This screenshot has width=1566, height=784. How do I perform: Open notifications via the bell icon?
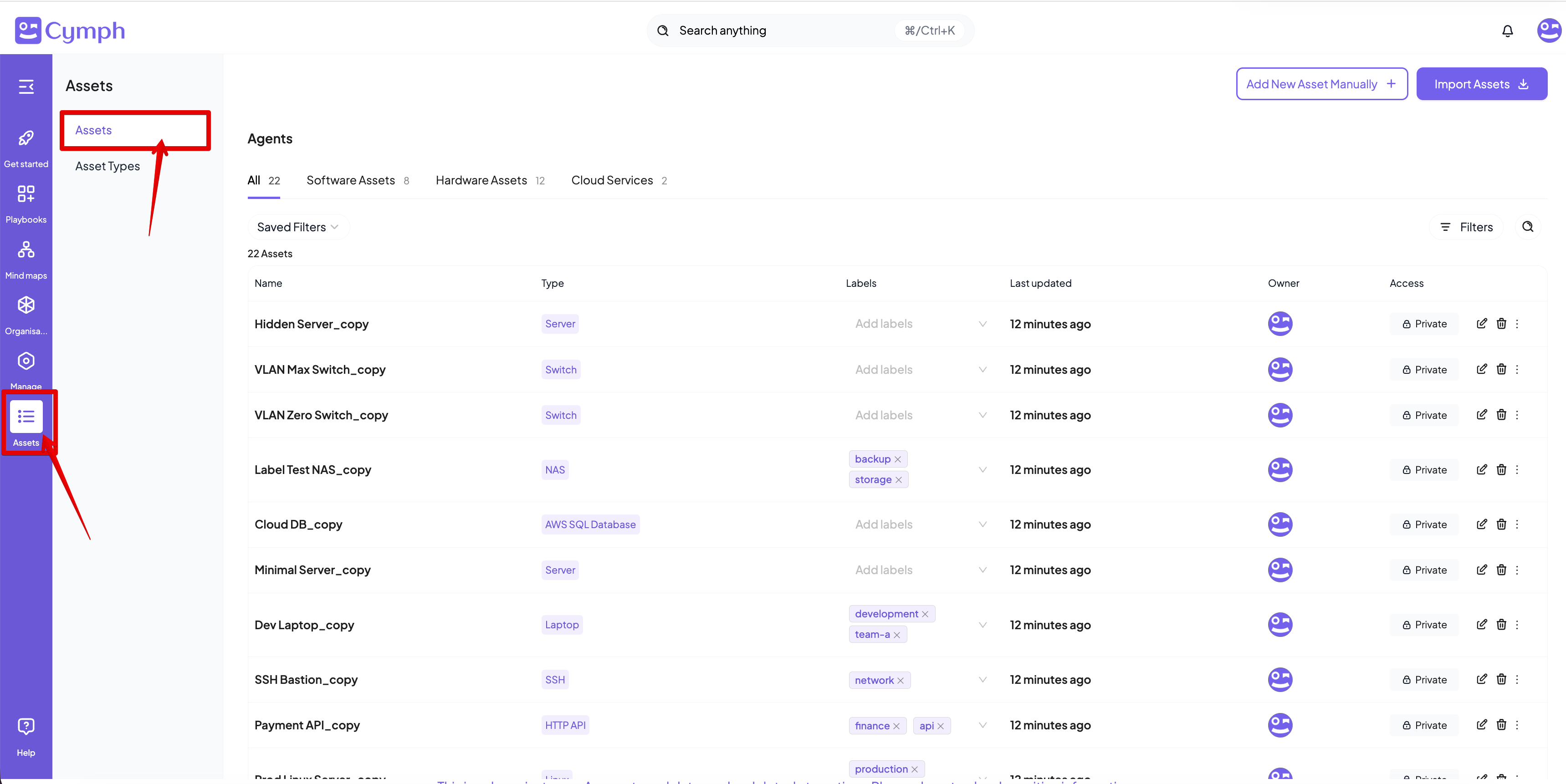point(1508,31)
